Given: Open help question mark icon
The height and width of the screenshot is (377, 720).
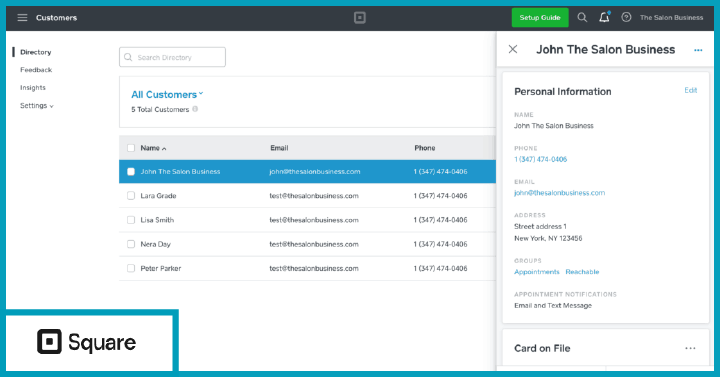Looking at the screenshot, I should click(626, 17).
